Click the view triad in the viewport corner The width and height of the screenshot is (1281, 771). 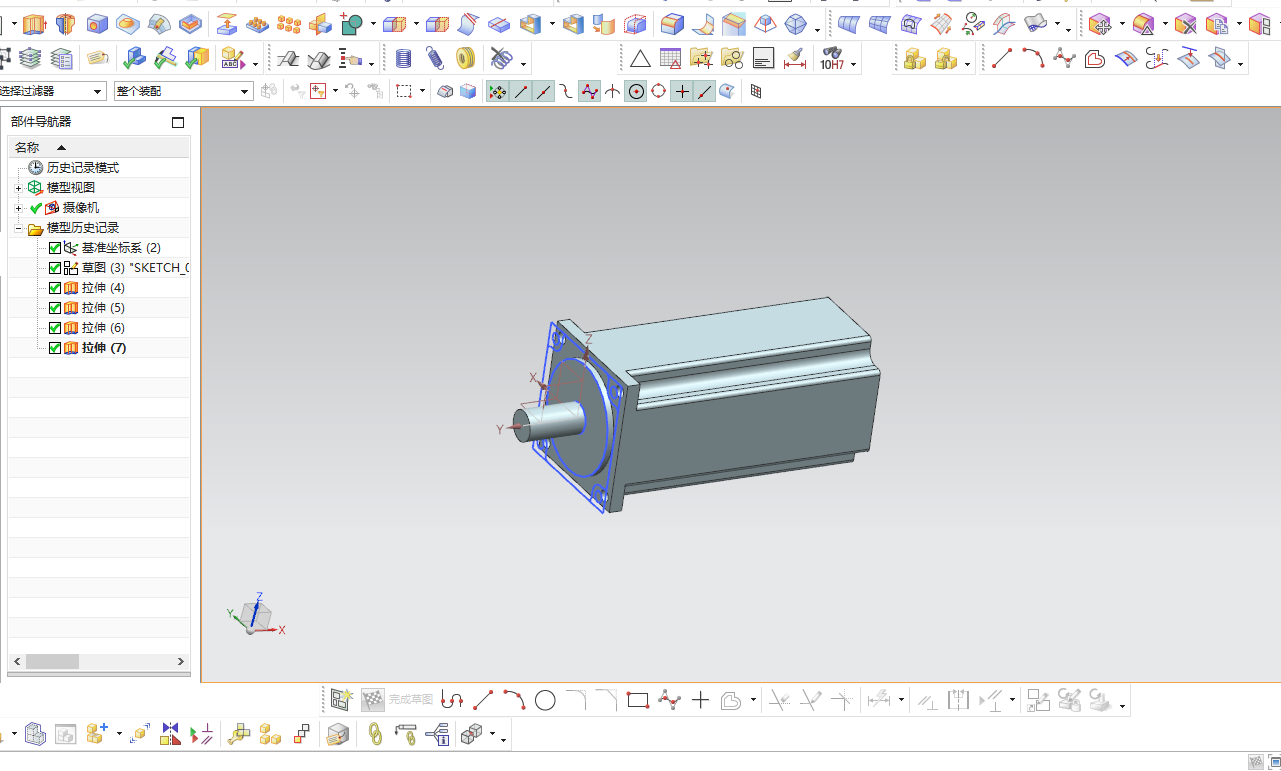click(256, 615)
